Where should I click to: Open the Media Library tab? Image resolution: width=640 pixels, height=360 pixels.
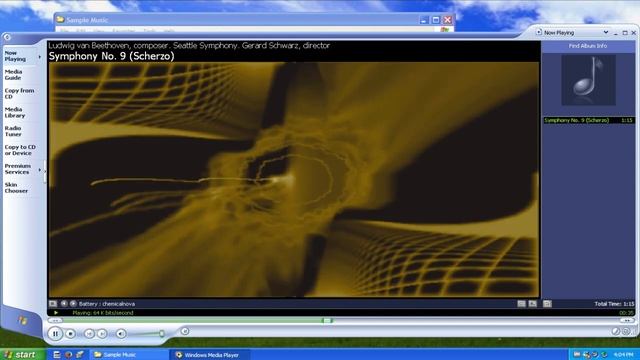point(15,112)
